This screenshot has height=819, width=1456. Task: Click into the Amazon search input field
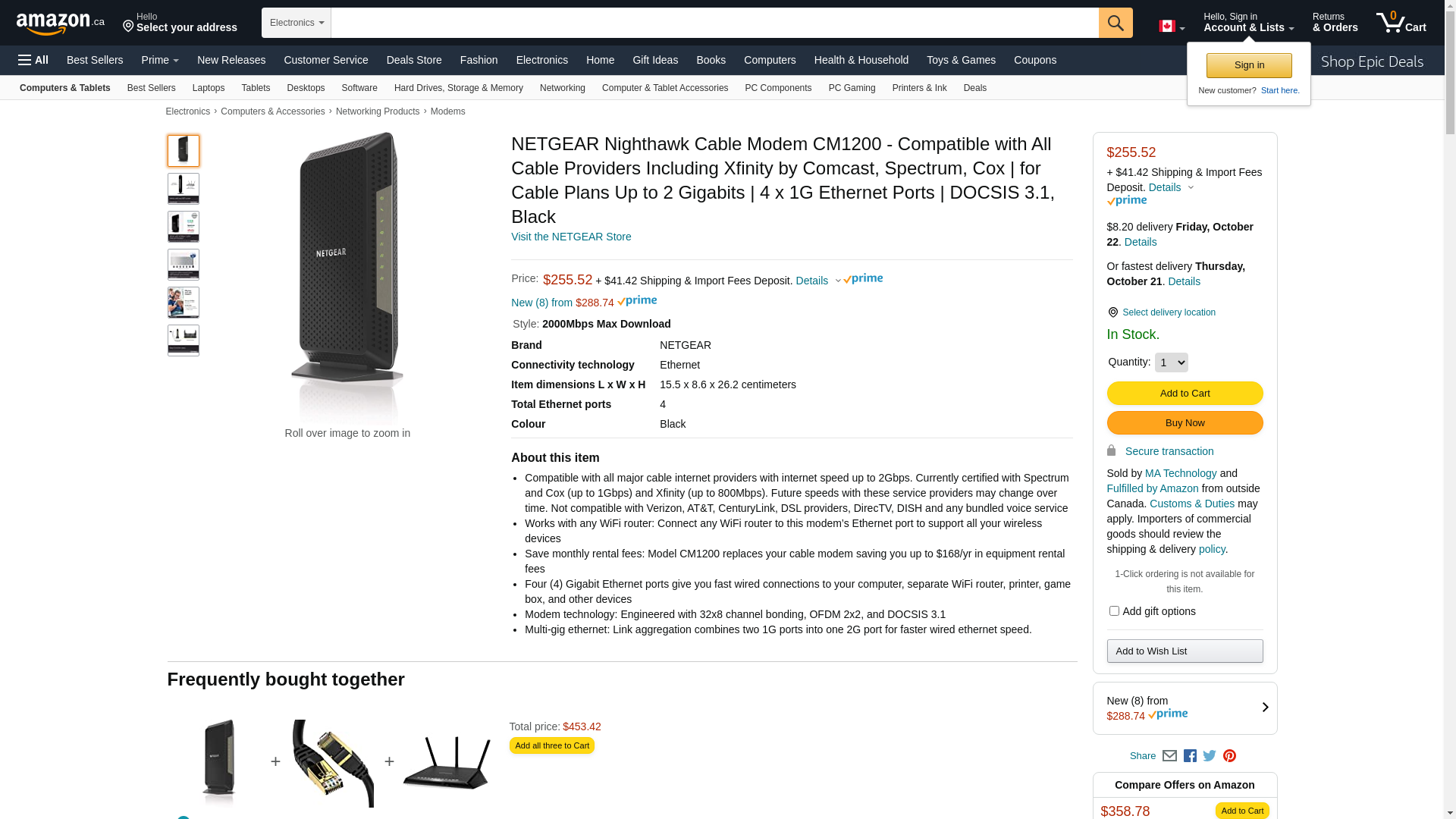tap(714, 23)
